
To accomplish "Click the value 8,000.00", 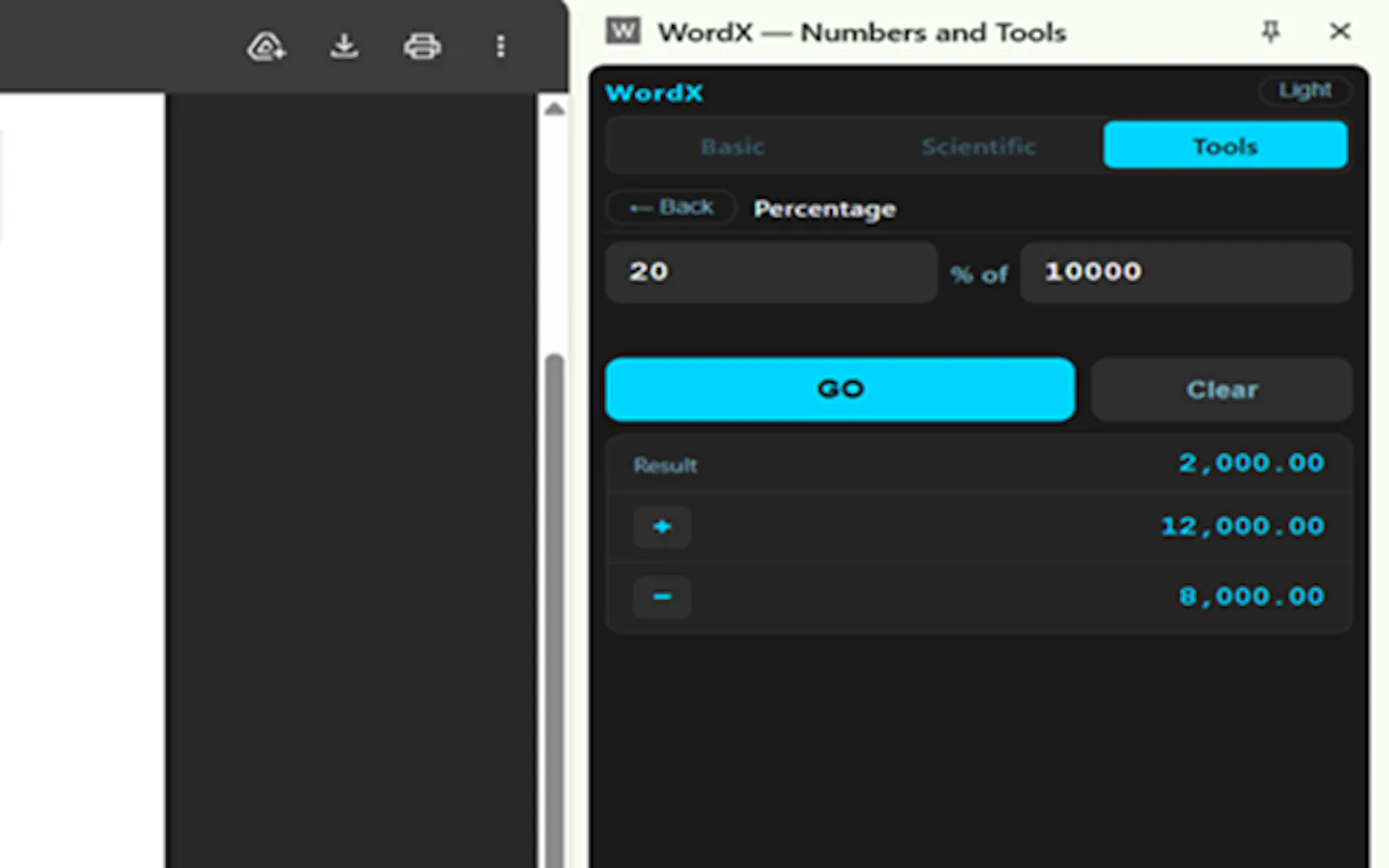I will click(x=1251, y=596).
